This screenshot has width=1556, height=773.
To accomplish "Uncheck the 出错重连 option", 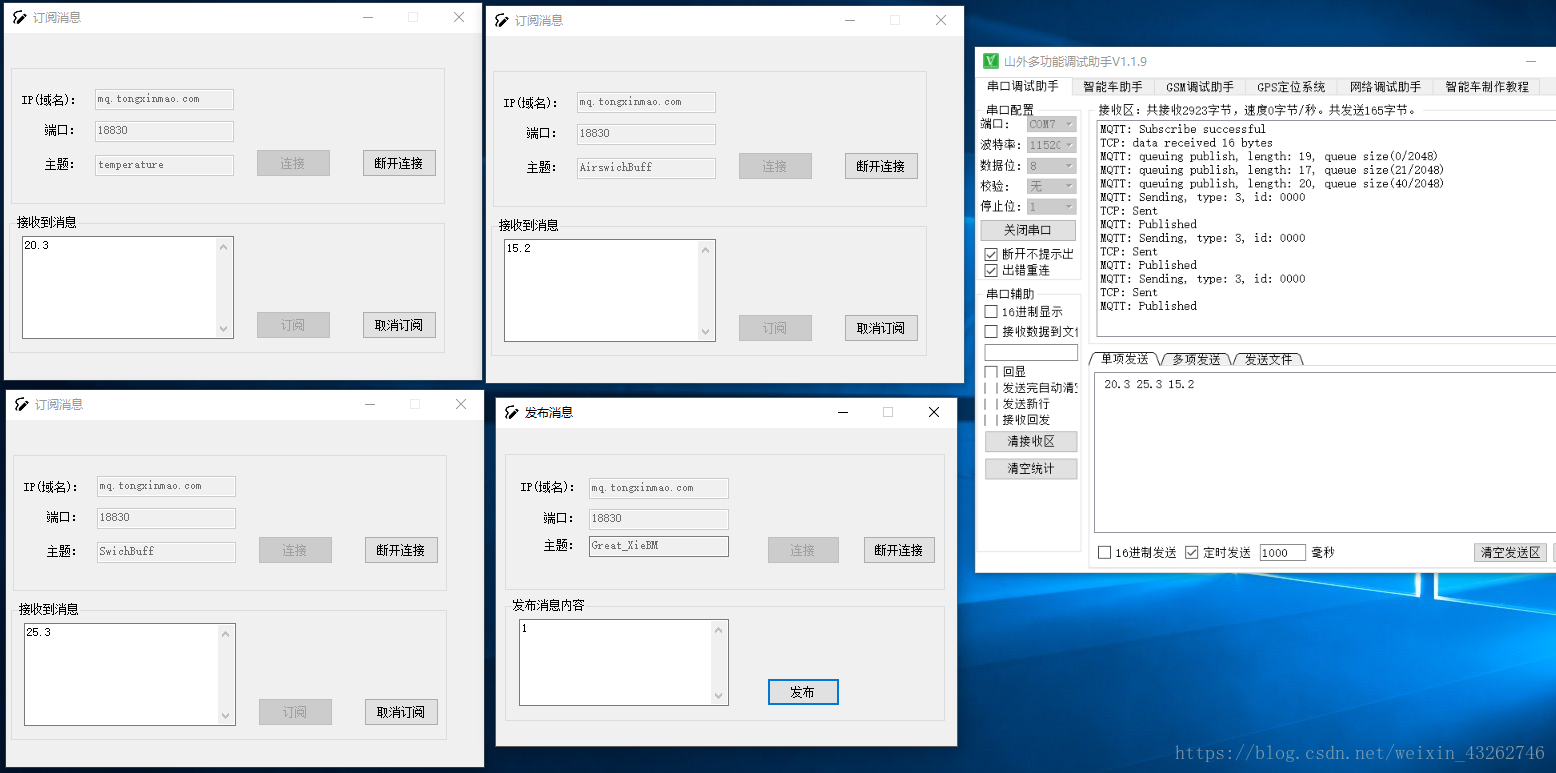I will 991,270.
